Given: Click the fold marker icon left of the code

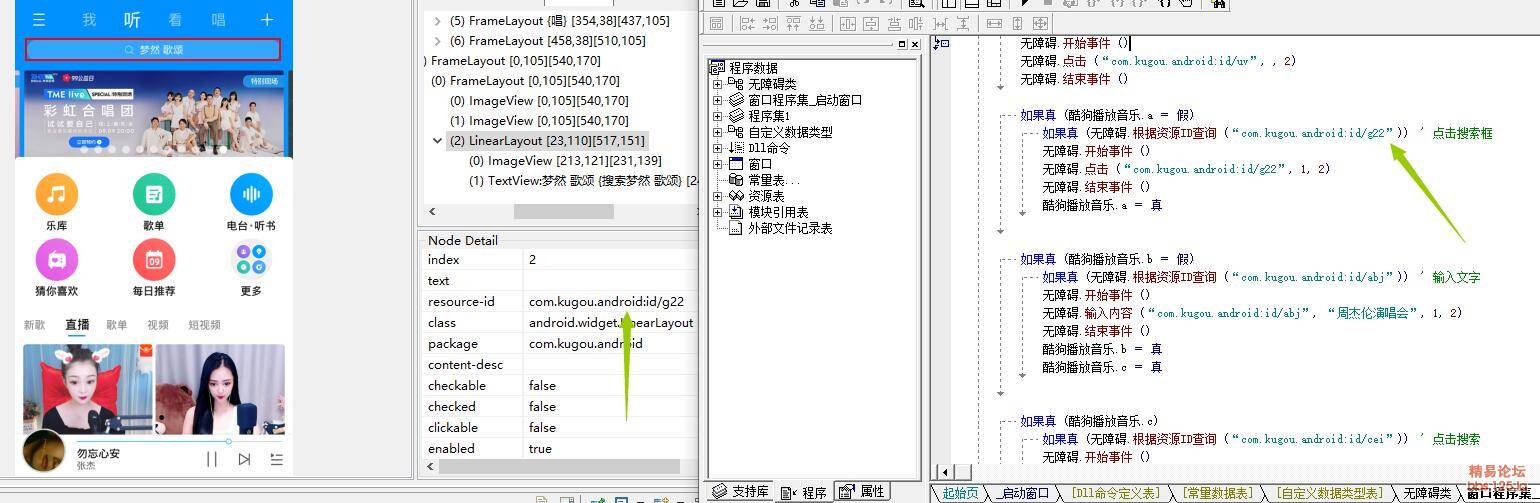Looking at the screenshot, I should click(941, 43).
